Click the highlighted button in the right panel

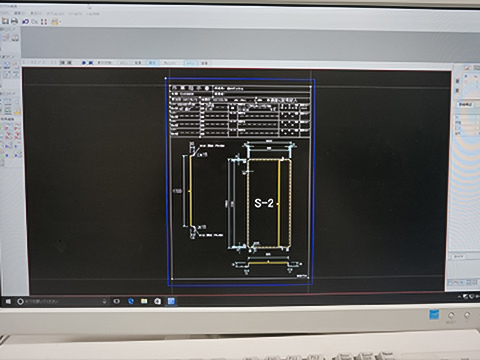point(465,105)
